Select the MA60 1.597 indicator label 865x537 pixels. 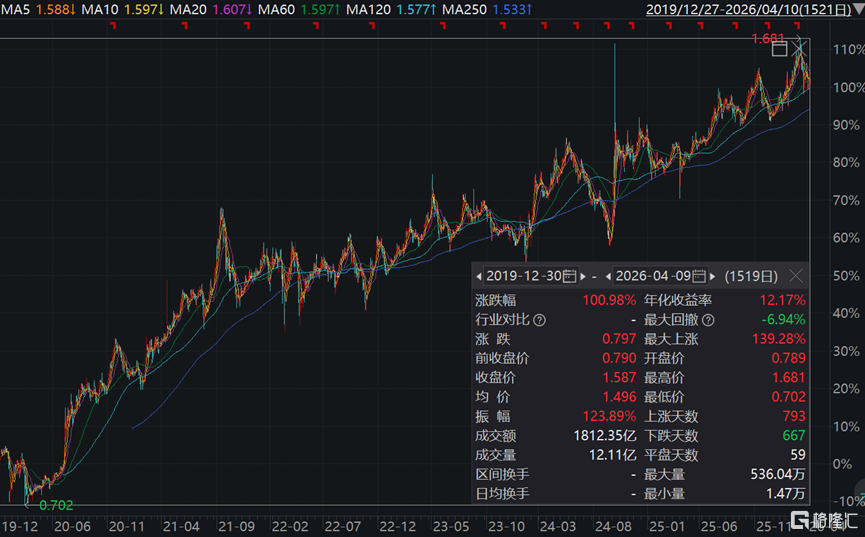point(299,9)
